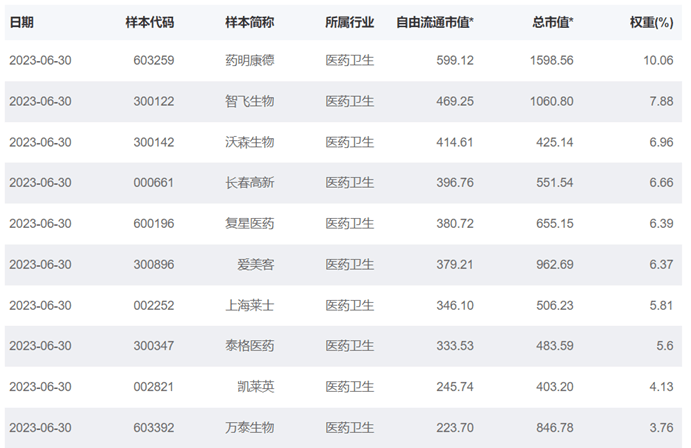Select stock code 002821
Viewport: 691px width, 448px height.
click(154, 387)
